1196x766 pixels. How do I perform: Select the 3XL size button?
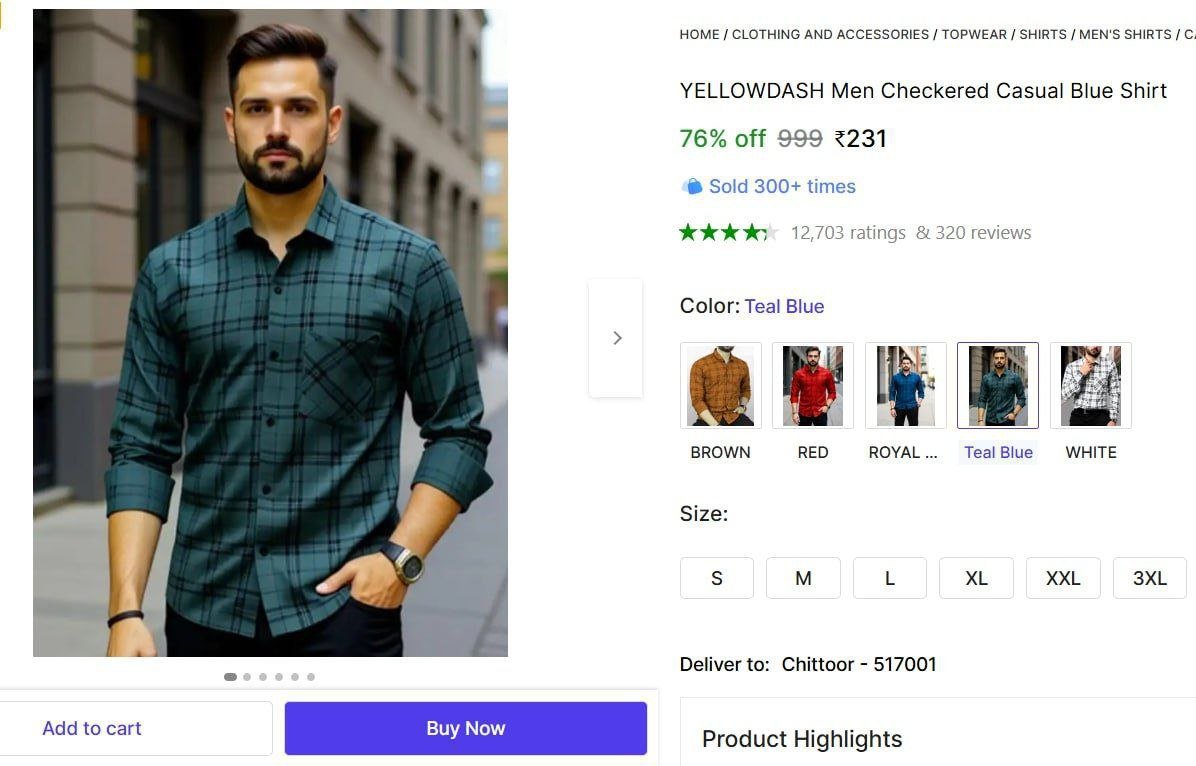coord(1149,578)
